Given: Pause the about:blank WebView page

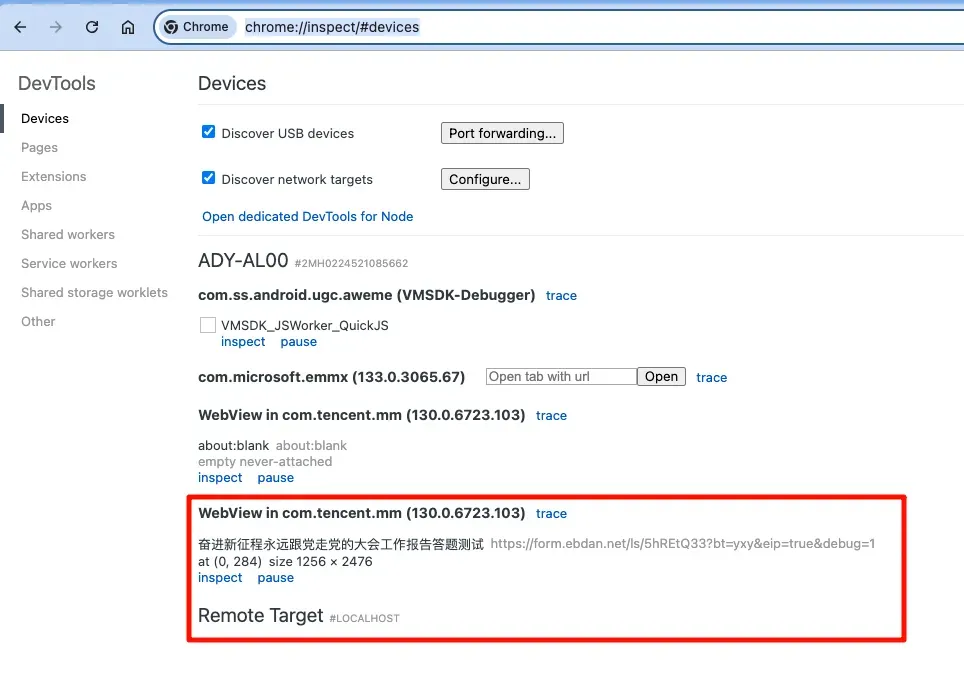Looking at the screenshot, I should tap(275, 478).
